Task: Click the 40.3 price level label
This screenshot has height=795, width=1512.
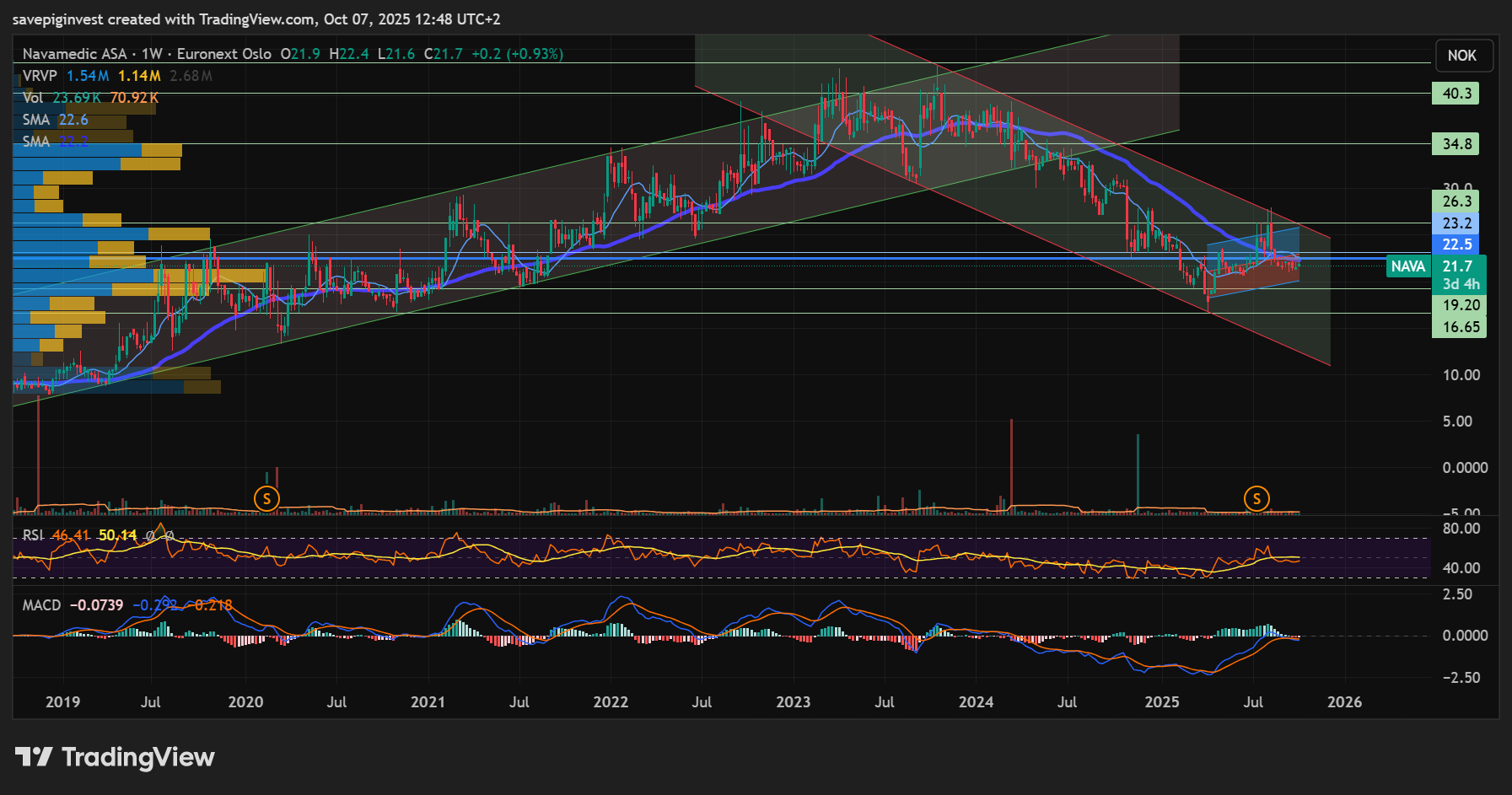Action: pyautogui.click(x=1456, y=94)
